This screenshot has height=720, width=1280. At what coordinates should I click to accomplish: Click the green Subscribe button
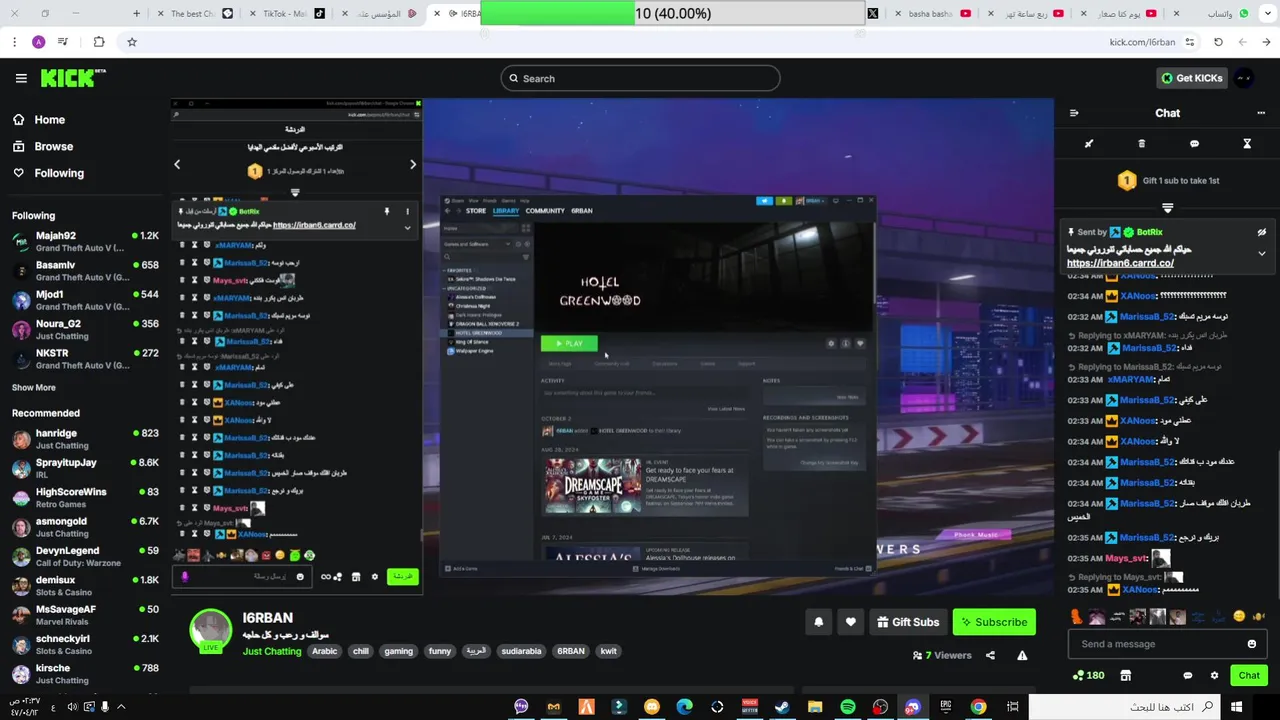pyautogui.click(x=994, y=622)
